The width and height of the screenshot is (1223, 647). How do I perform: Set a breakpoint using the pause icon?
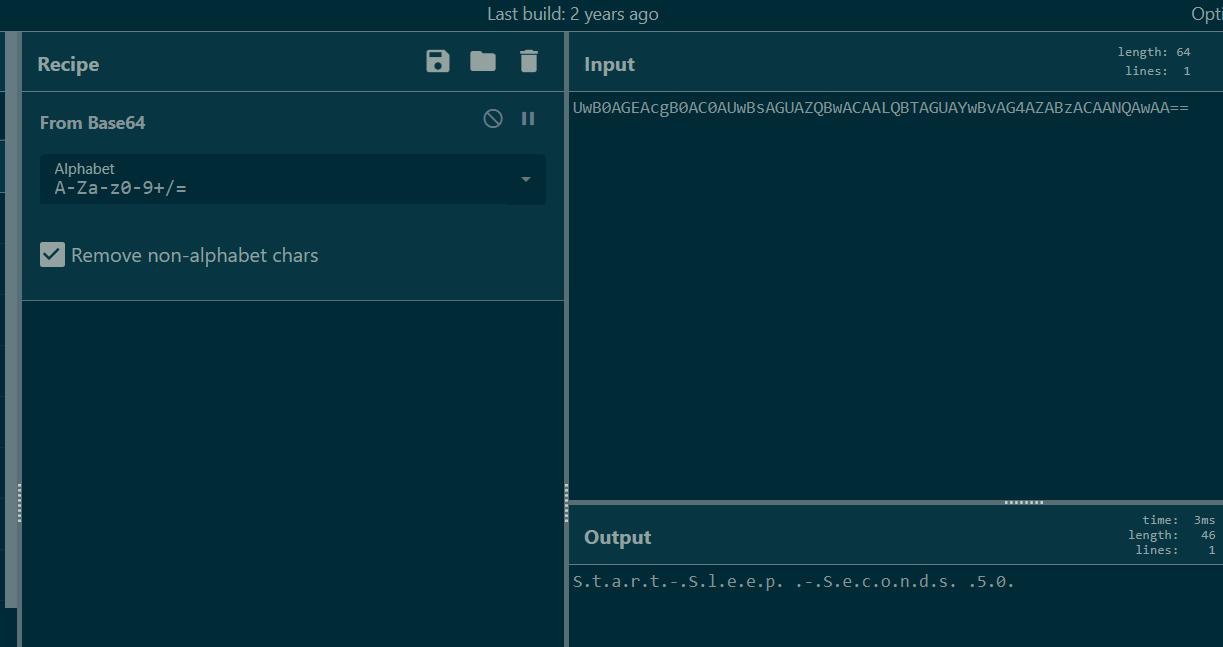click(x=528, y=119)
